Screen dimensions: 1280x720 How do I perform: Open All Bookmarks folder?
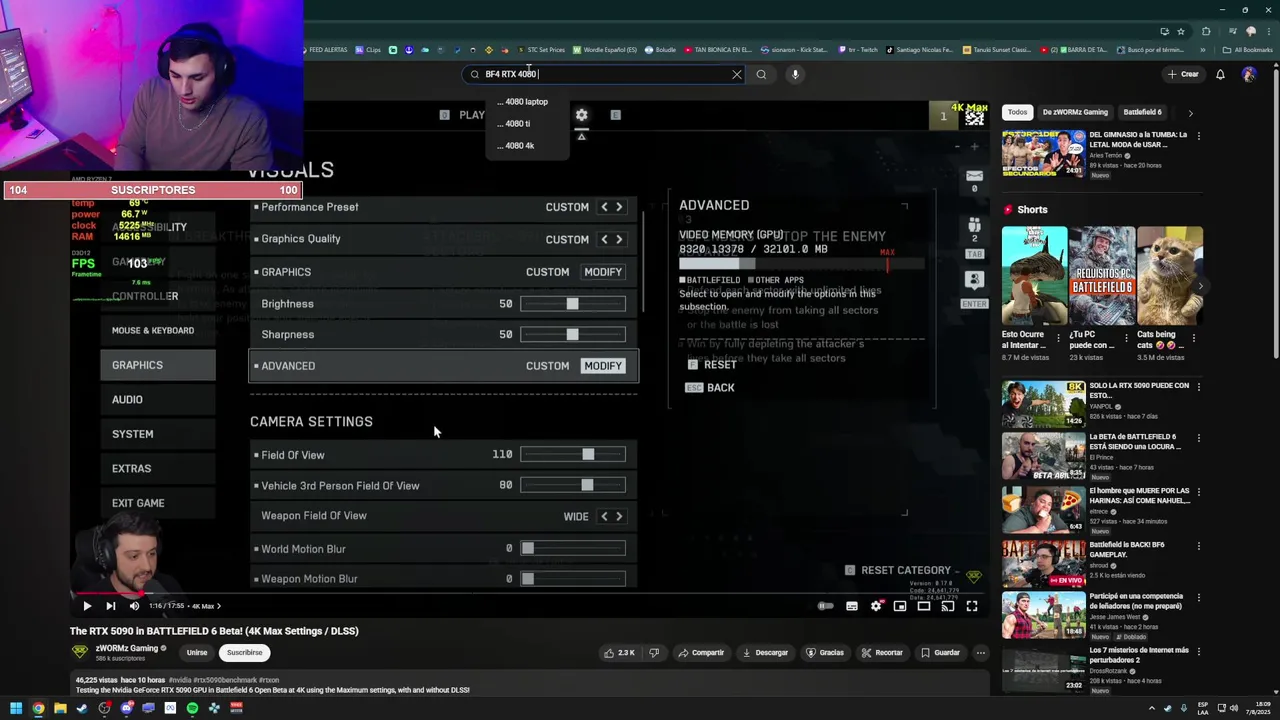1248,50
